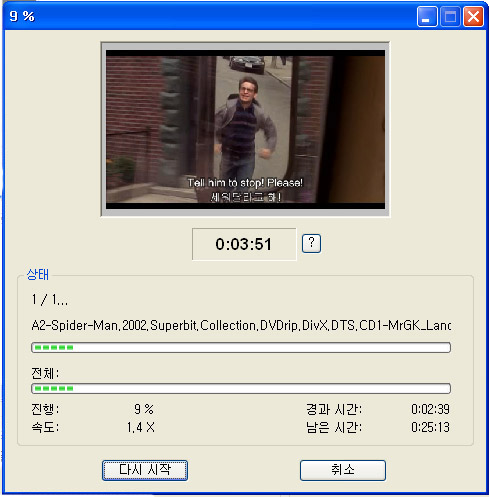Minimize the 9 % window
Screen dimensions: 489x497
point(427,16)
